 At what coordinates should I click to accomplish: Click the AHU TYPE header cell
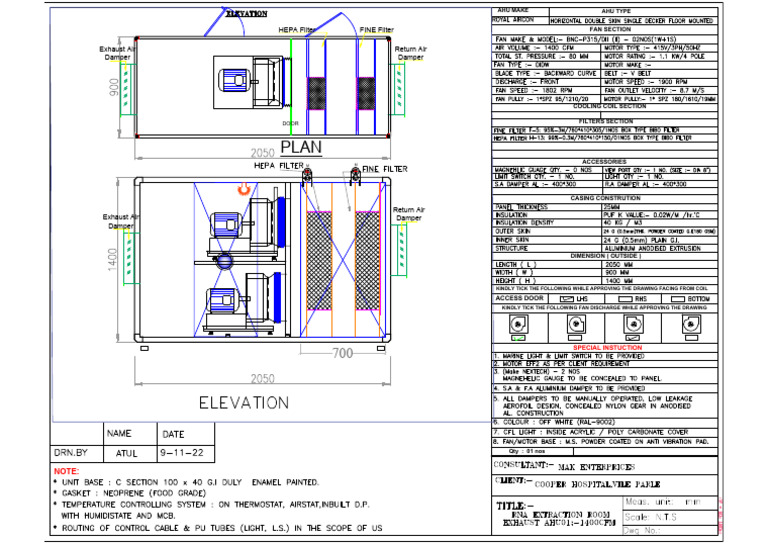click(x=634, y=11)
